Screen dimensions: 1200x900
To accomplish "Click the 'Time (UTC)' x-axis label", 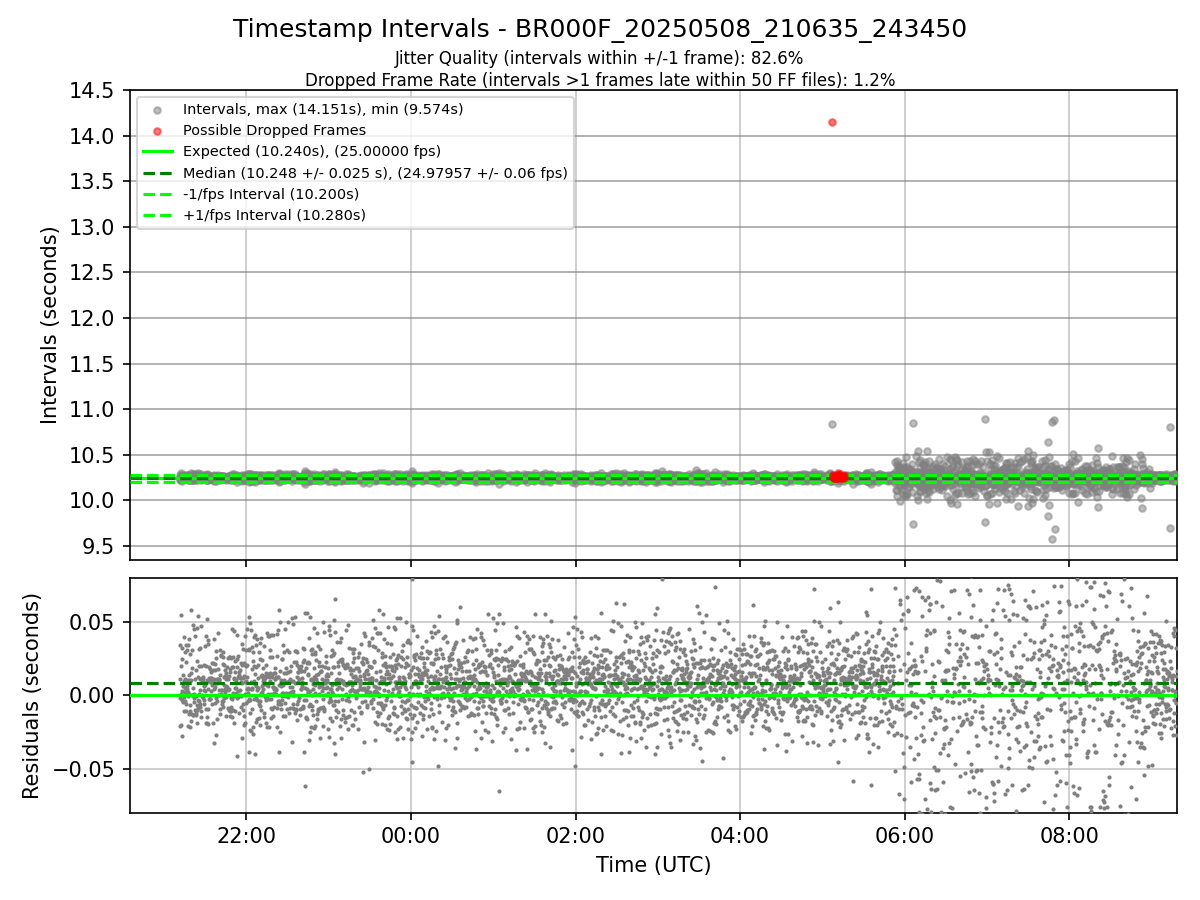I will tap(653, 865).
